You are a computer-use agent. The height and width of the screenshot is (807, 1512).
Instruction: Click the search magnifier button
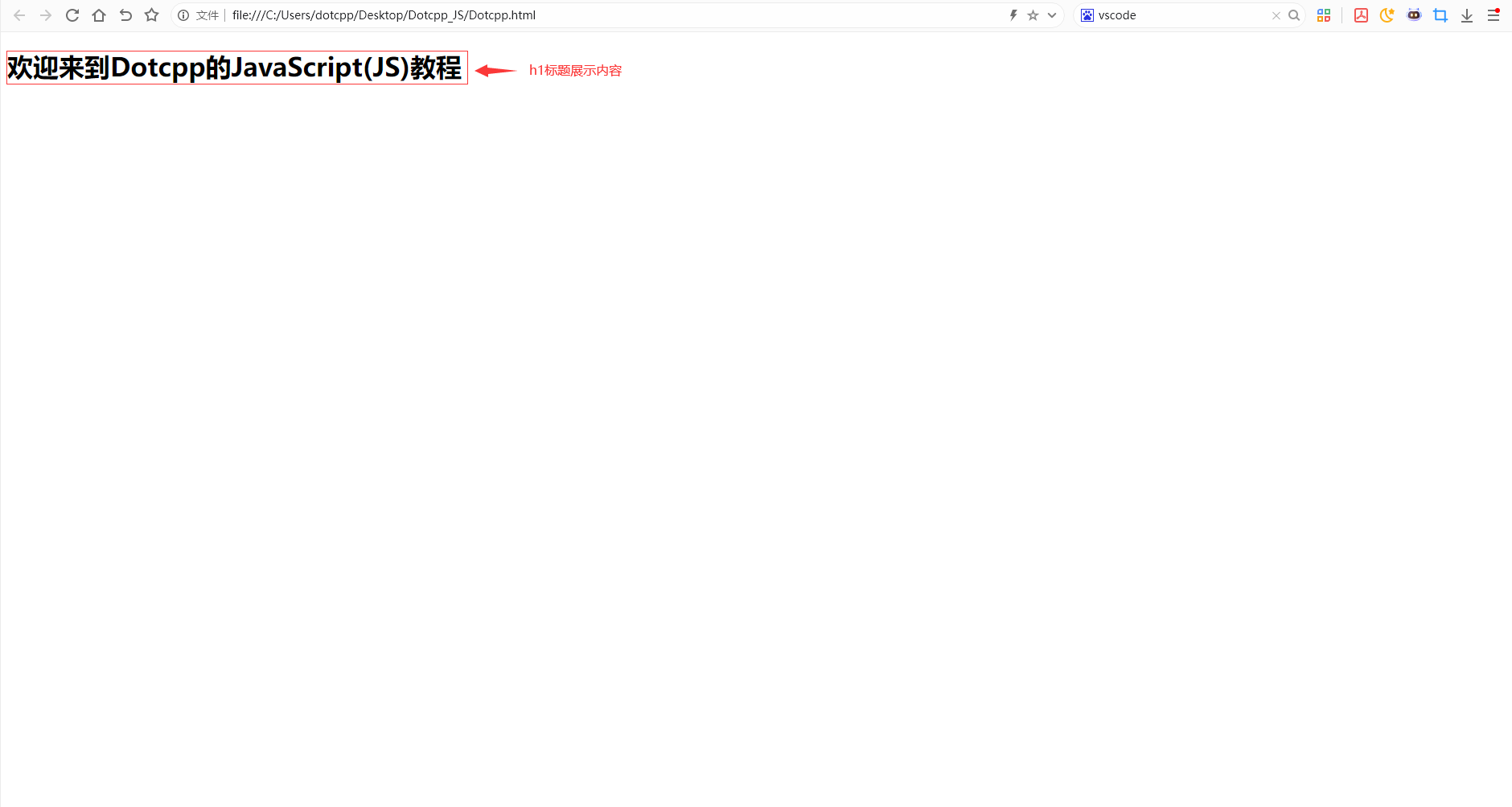[x=1294, y=15]
